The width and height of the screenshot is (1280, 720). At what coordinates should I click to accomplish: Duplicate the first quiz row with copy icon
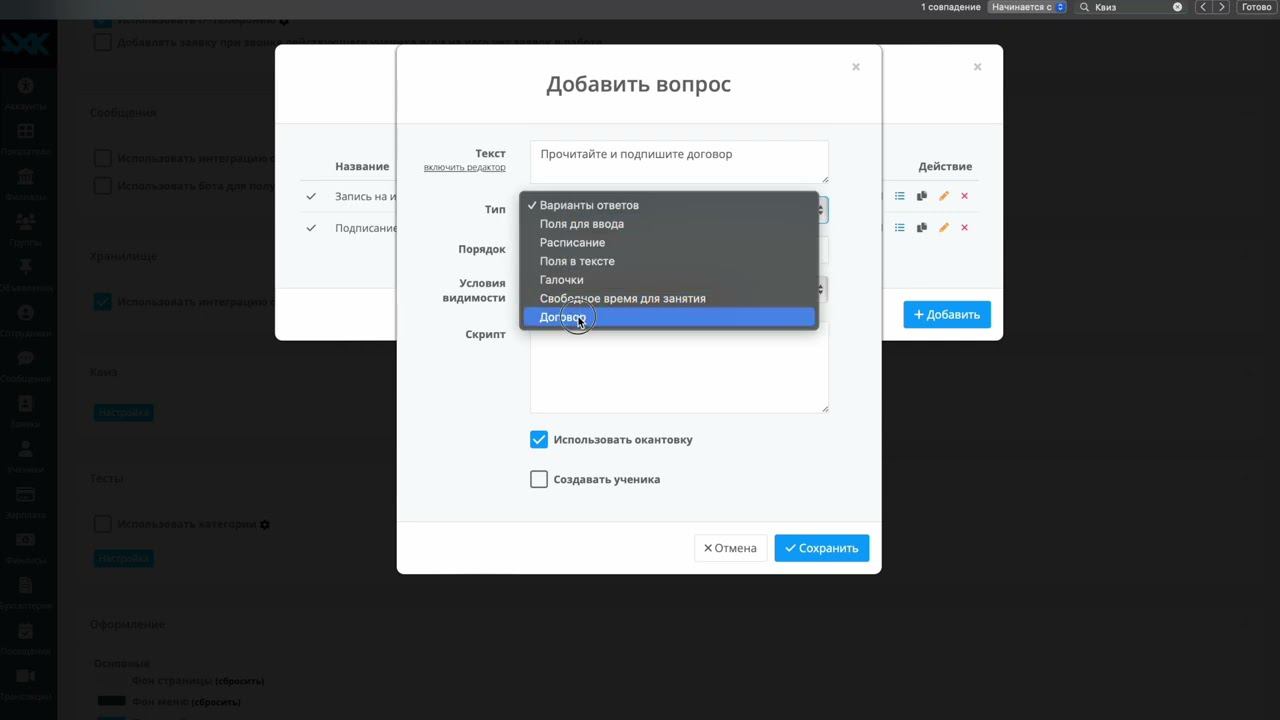click(922, 196)
